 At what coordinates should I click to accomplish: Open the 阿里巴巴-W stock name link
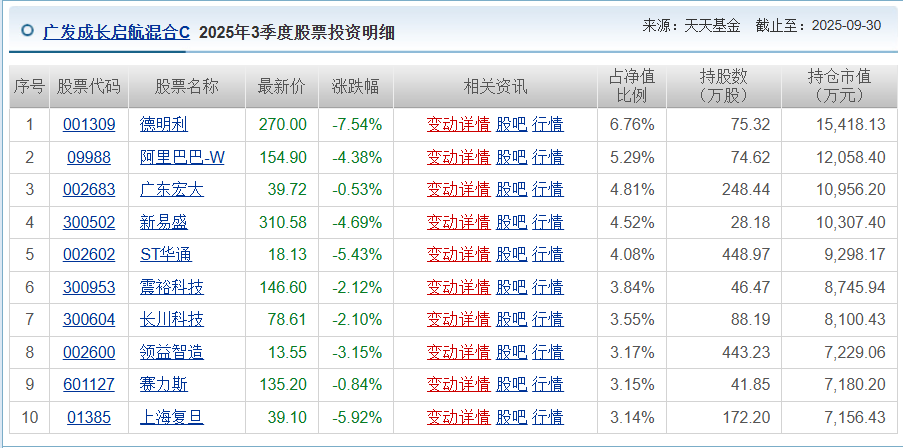pyautogui.click(x=182, y=157)
